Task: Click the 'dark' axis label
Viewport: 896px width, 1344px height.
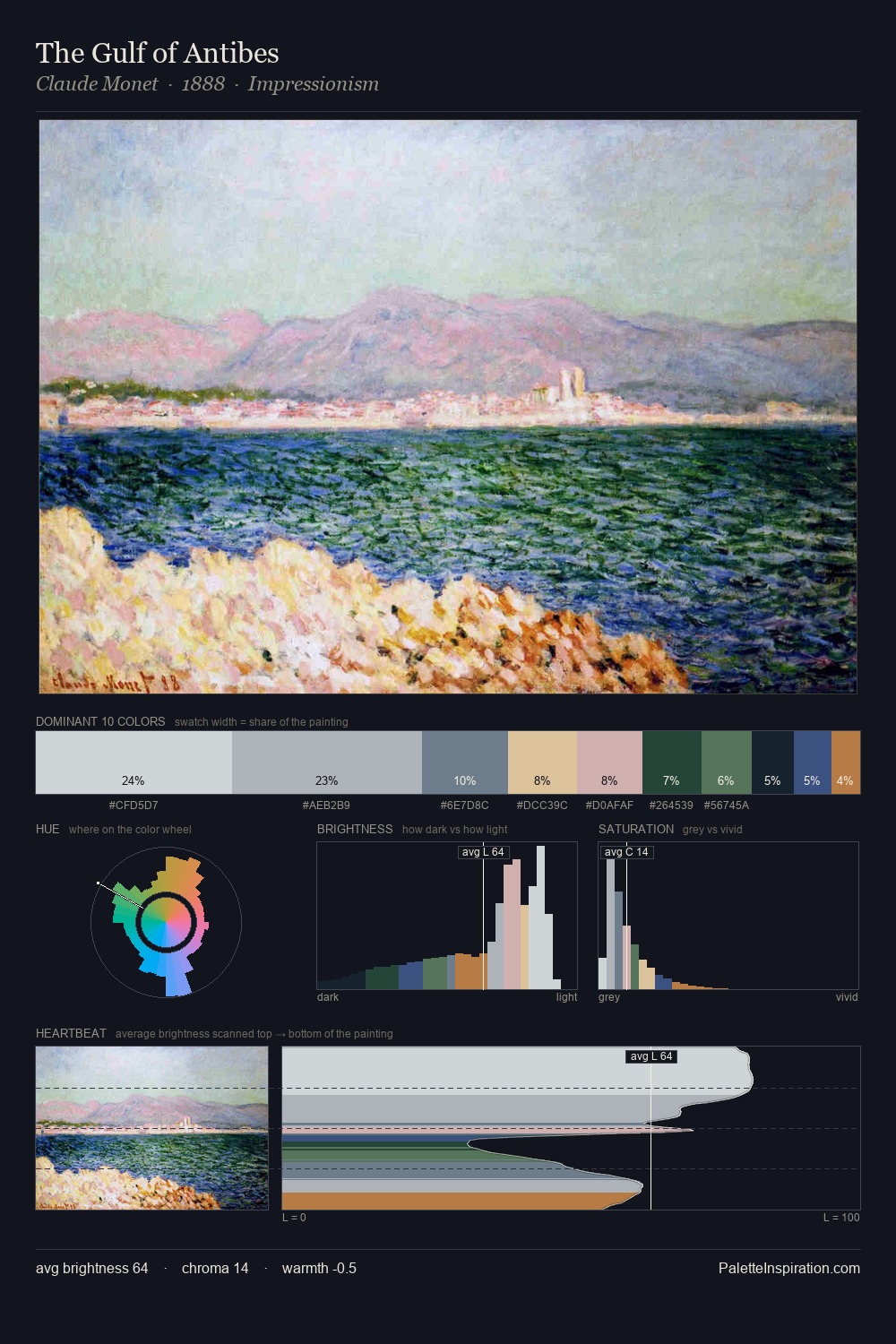Action: coord(328,997)
